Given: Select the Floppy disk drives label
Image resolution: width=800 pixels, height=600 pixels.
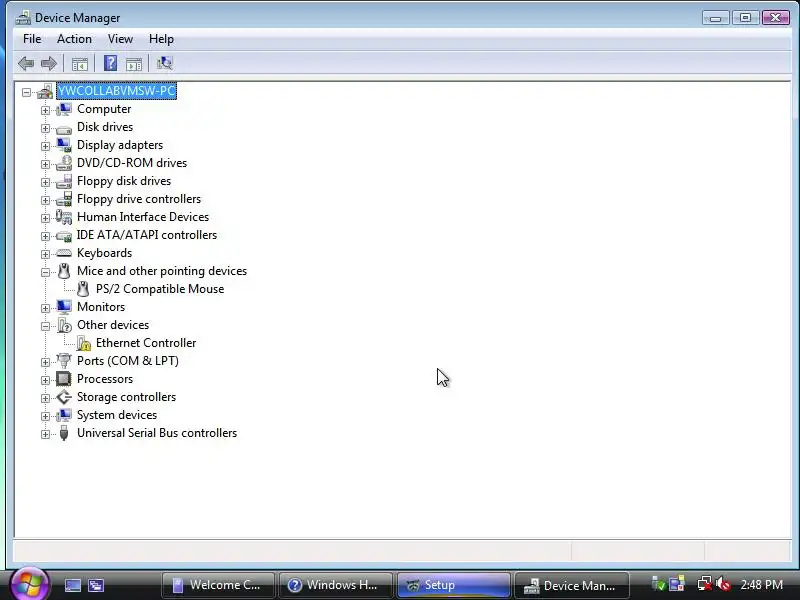Looking at the screenshot, I should (124, 181).
